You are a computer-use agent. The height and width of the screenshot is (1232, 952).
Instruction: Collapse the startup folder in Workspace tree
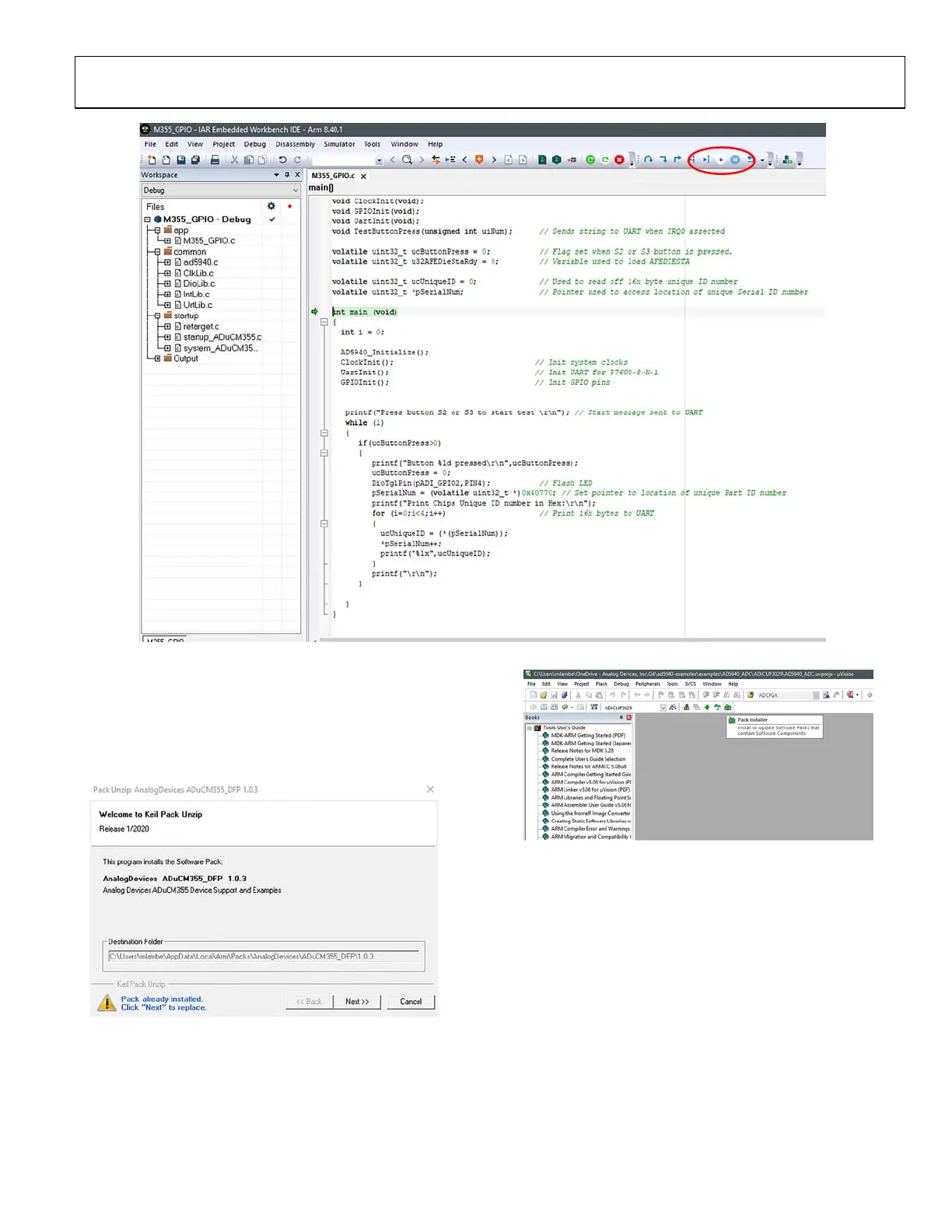(157, 316)
